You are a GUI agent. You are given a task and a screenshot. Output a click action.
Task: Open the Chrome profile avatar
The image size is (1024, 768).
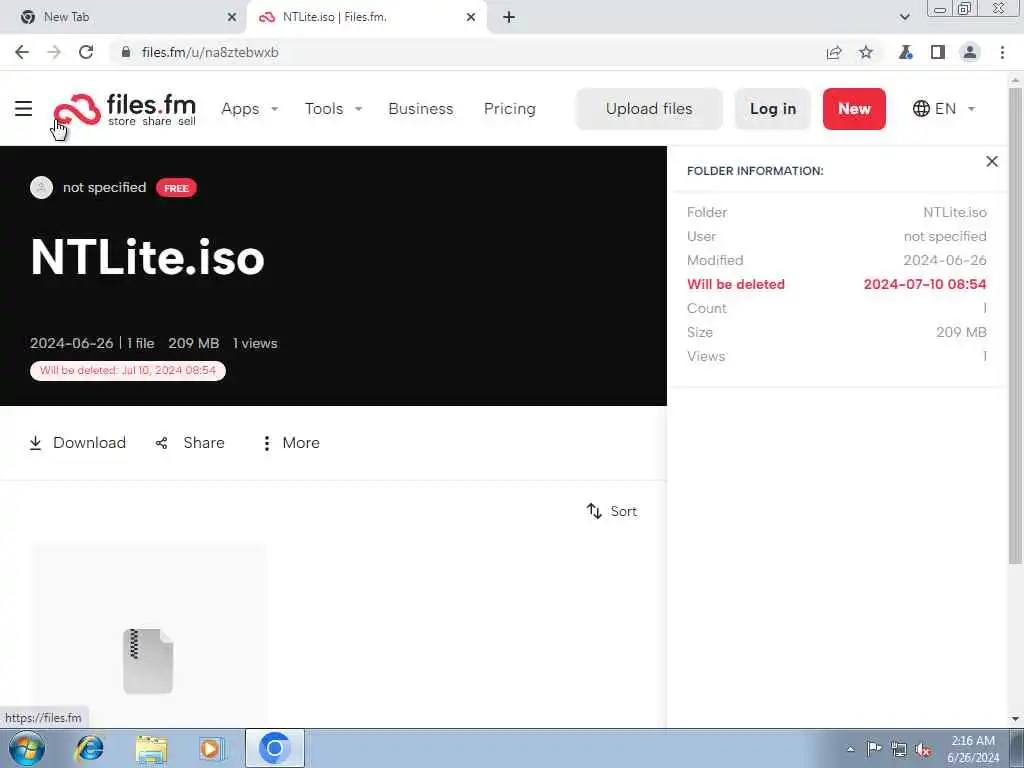tap(970, 52)
